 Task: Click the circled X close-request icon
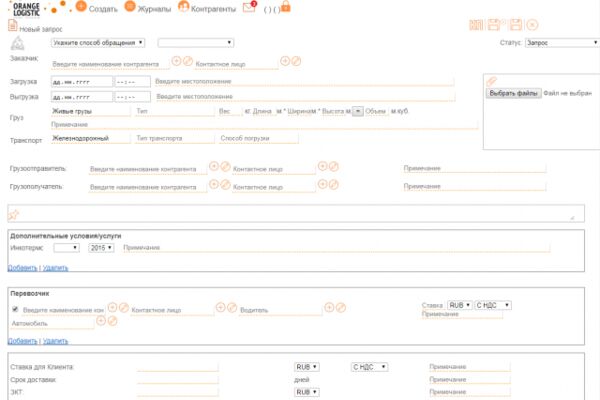pyautogui.click(x=532, y=25)
